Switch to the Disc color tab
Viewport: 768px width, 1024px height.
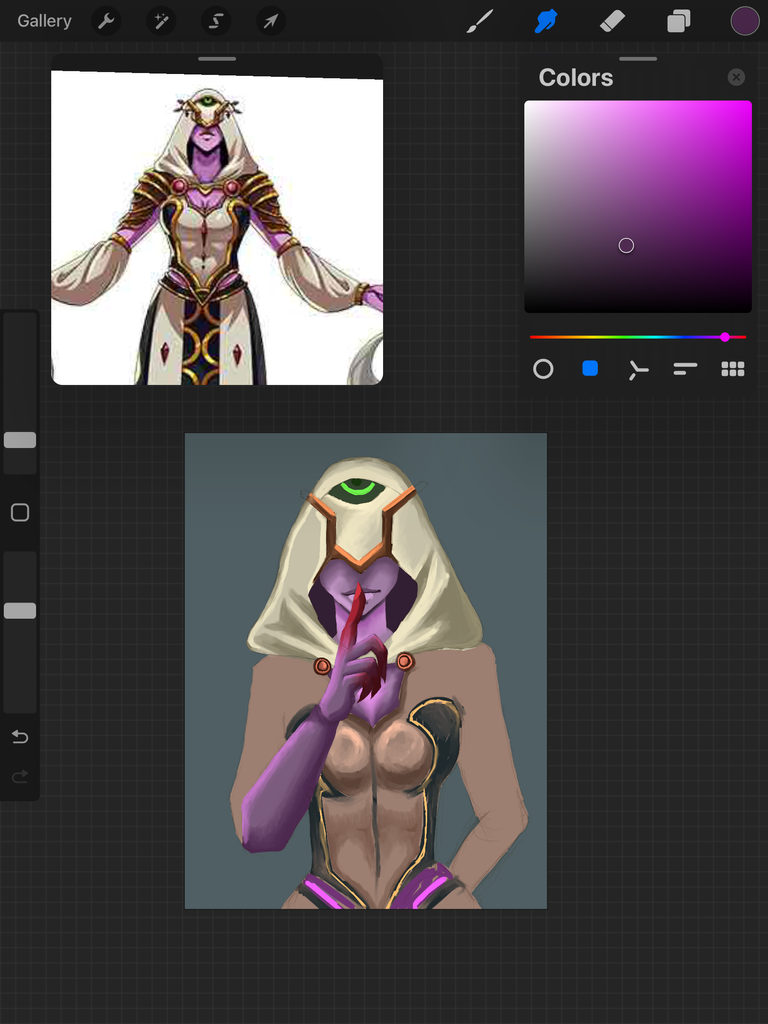[x=543, y=369]
